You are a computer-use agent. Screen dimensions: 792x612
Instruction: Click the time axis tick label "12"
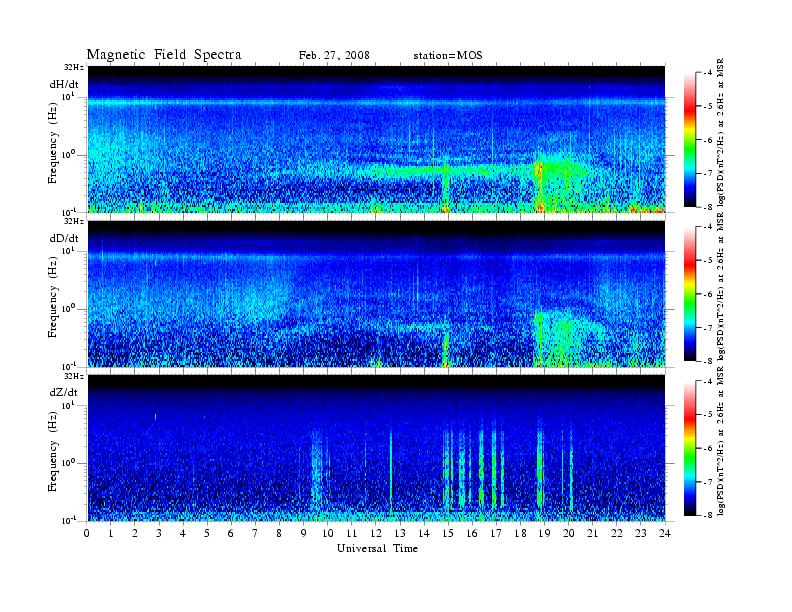(x=375, y=534)
